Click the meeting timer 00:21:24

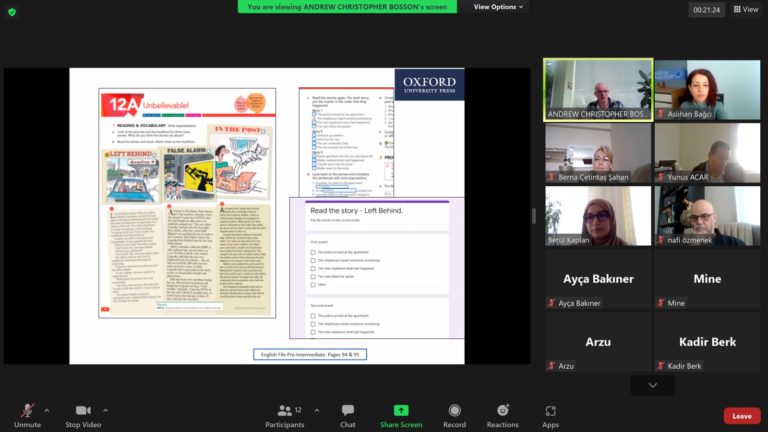tap(707, 10)
